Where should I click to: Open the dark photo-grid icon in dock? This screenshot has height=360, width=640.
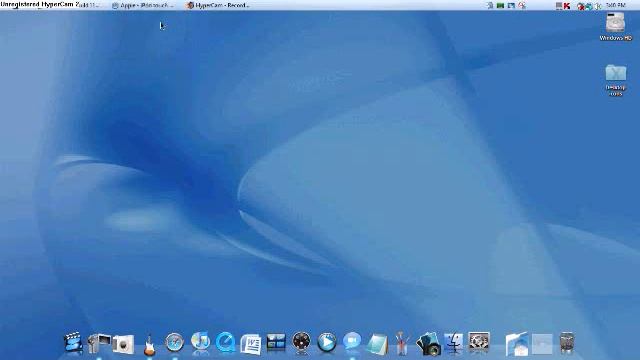[x=276, y=342]
